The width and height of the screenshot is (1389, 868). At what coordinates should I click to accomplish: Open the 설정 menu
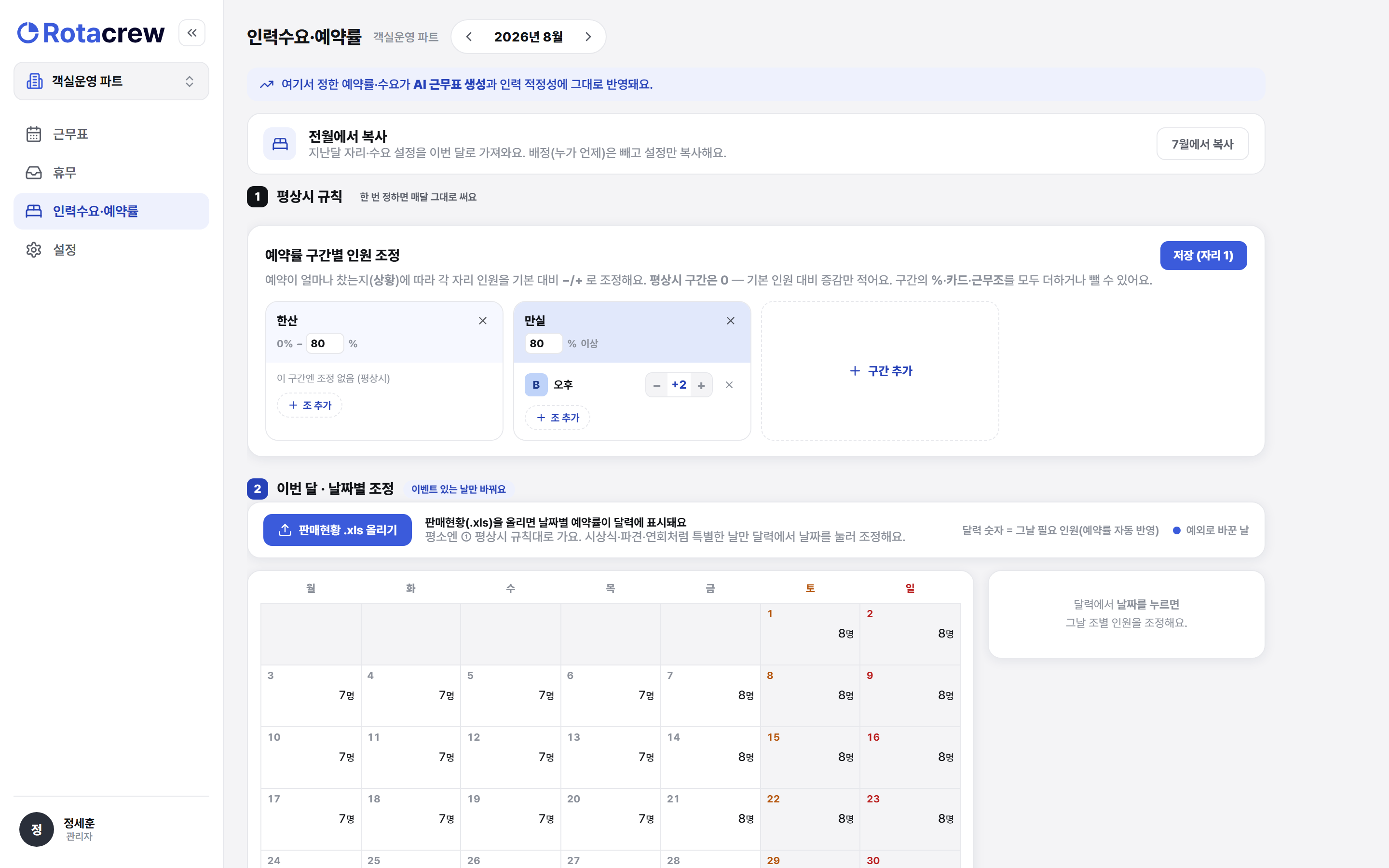click(111, 250)
